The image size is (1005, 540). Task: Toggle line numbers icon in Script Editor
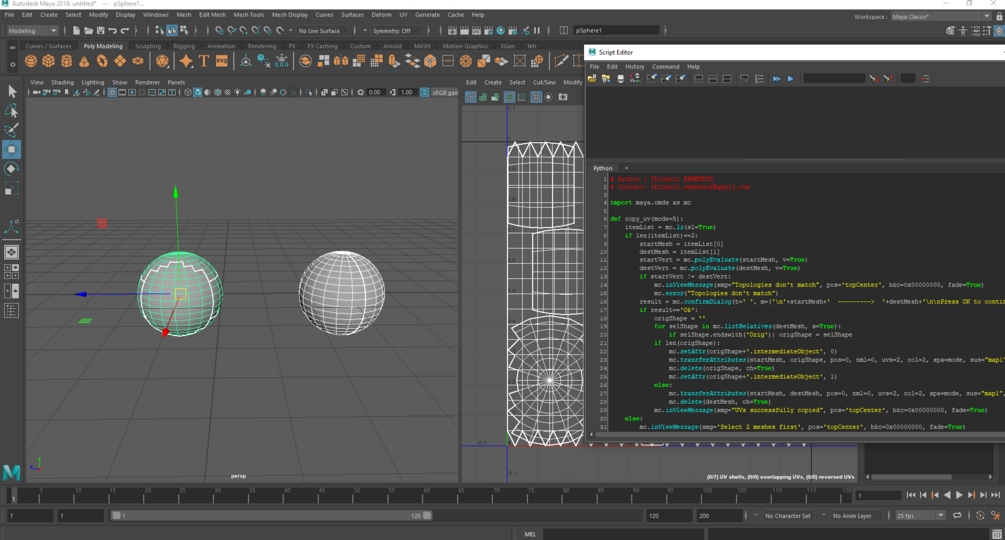[x=759, y=78]
